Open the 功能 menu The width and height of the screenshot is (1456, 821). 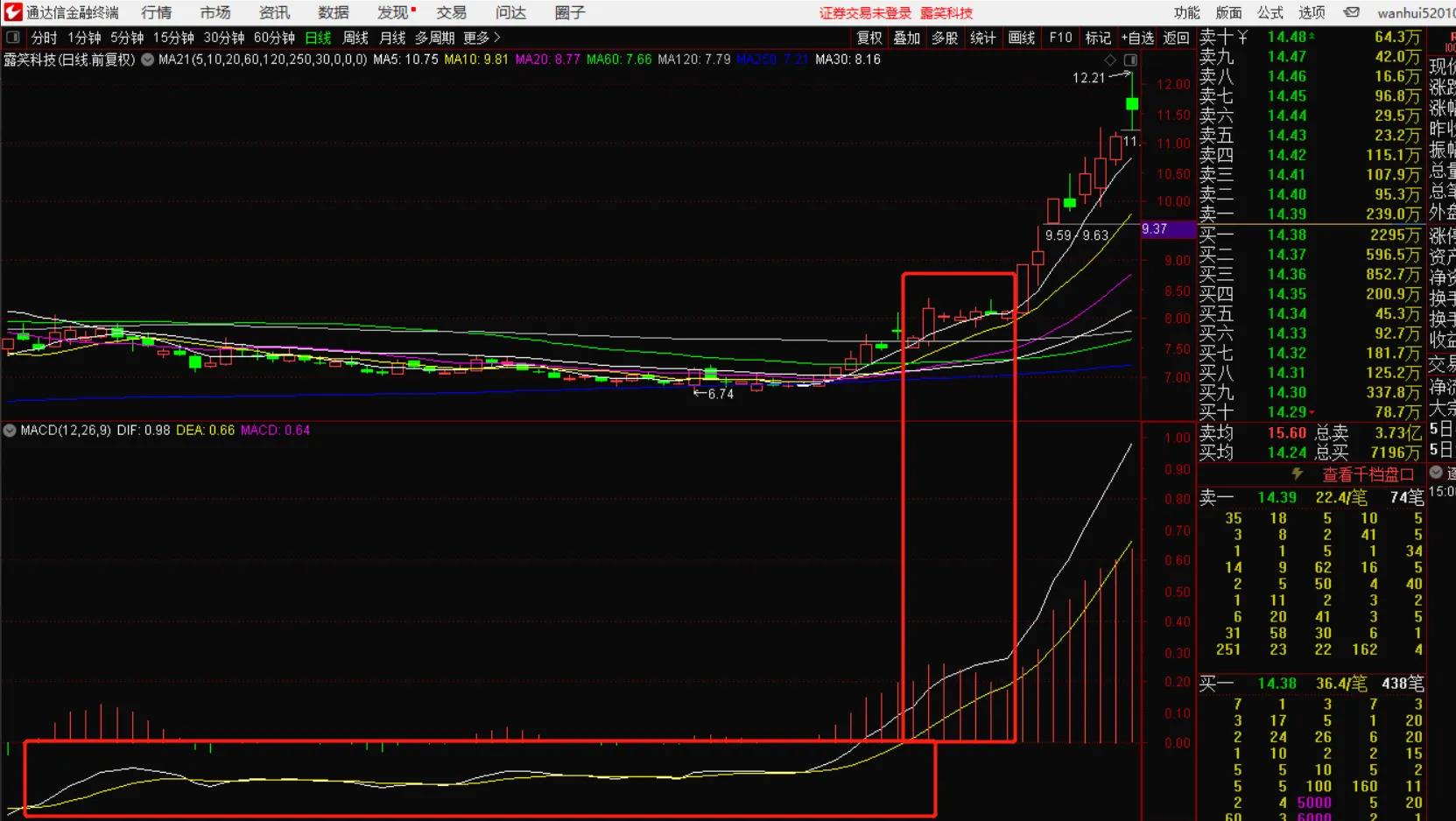[1187, 12]
